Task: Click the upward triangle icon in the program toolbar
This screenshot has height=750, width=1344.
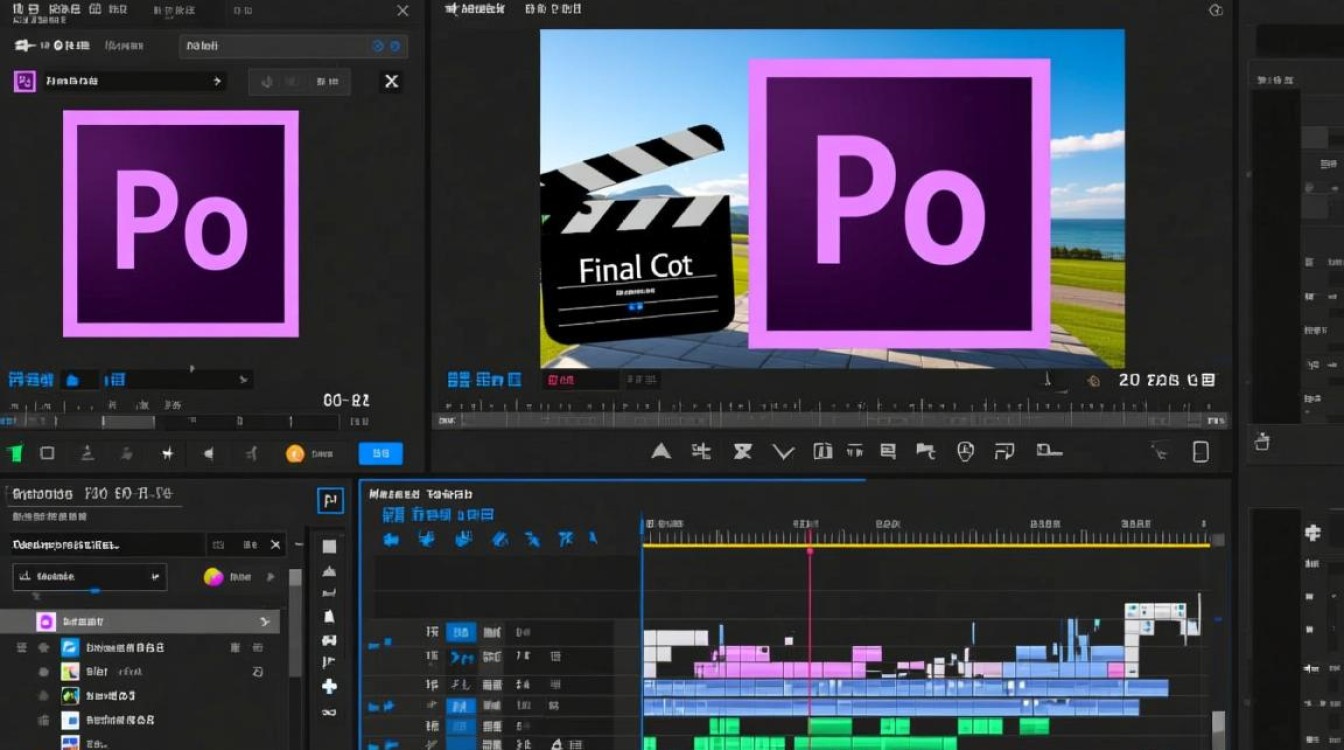Action: coord(661,452)
